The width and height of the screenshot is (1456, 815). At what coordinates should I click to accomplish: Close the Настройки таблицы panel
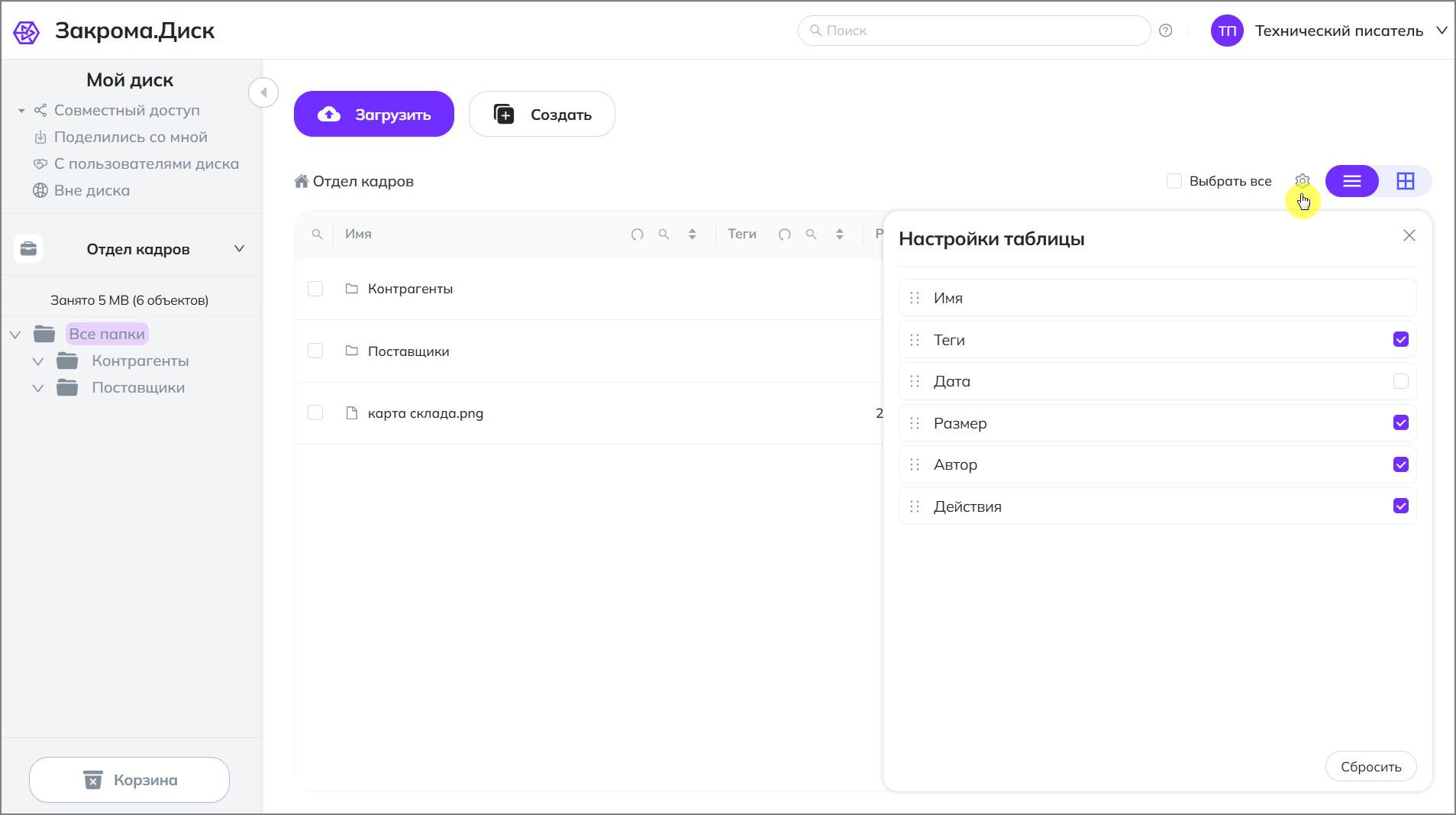[x=1409, y=235]
